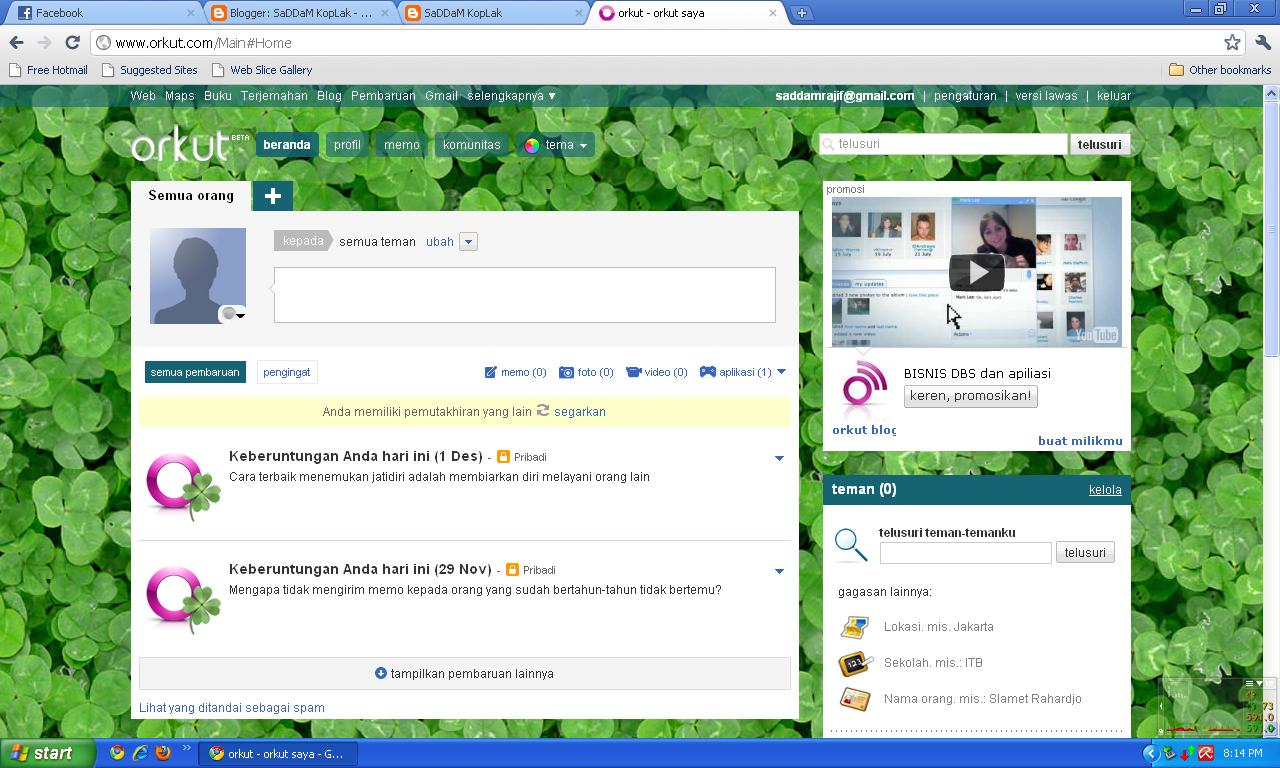Open Terjemahan from the top bar

(x=274, y=96)
